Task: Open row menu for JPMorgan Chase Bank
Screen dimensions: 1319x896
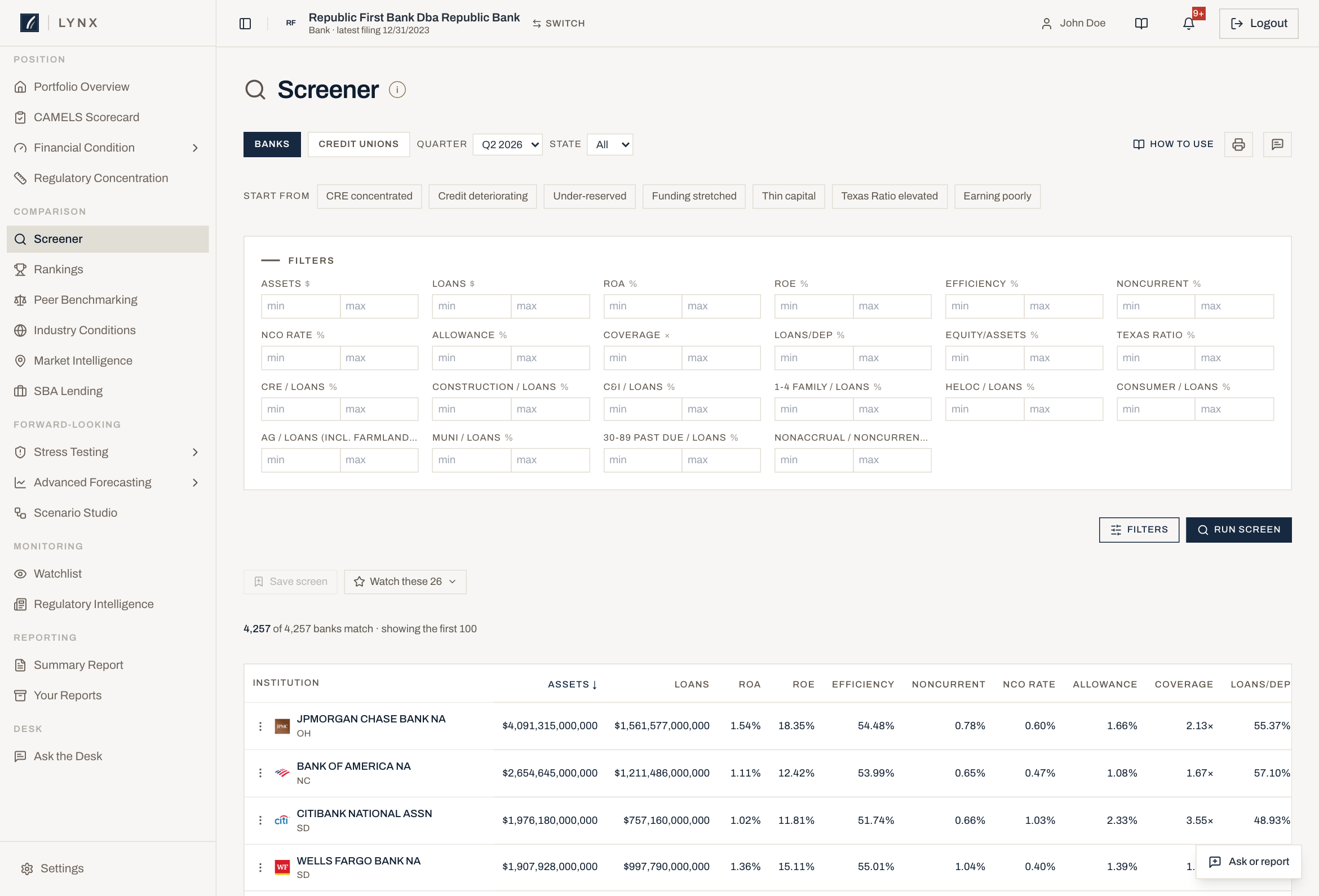Action: pyautogui.click(x=260, y=726)
